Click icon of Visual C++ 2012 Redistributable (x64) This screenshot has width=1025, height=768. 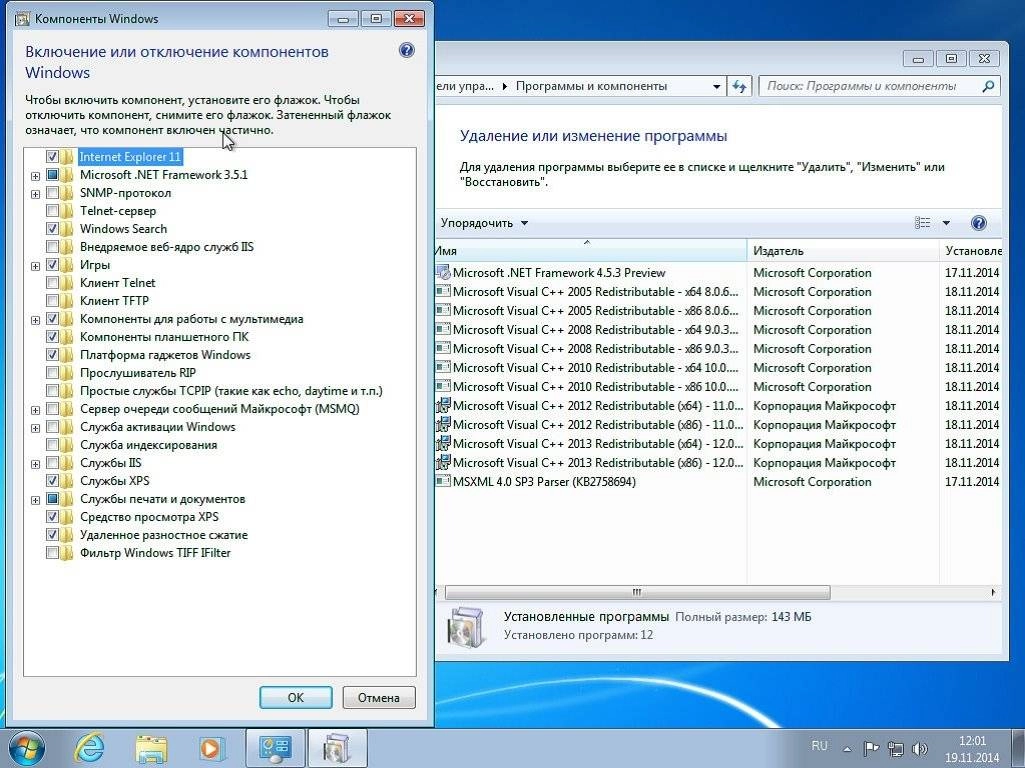pos(443,405)
